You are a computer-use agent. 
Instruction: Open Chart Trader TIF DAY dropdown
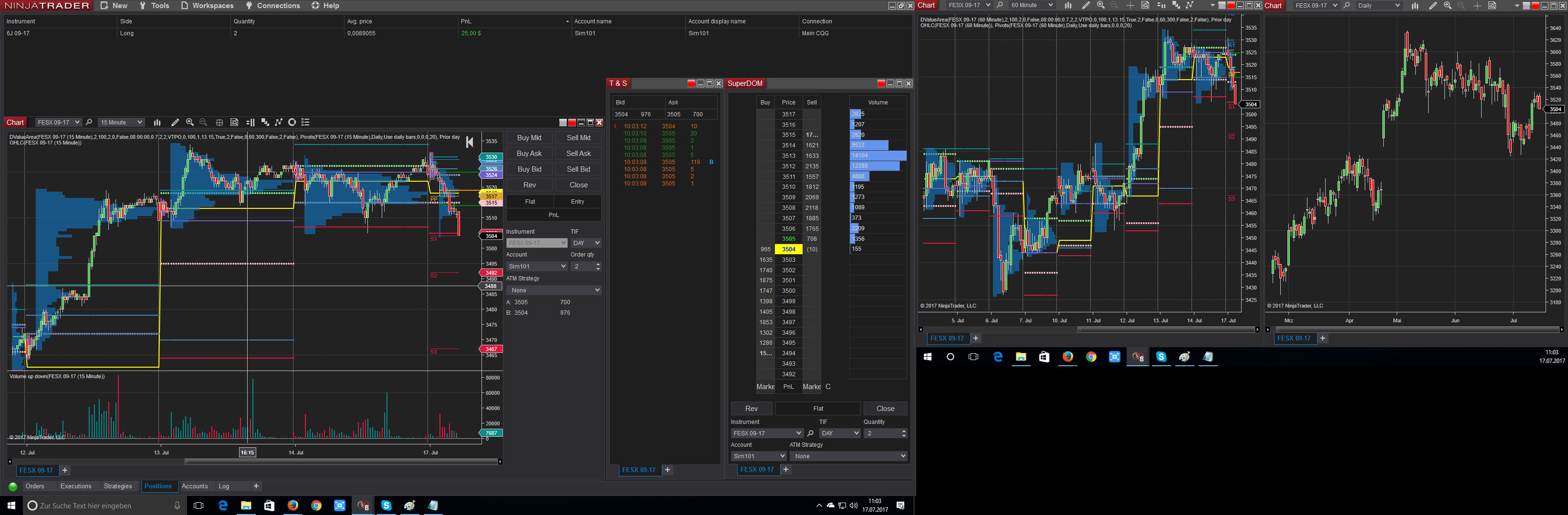click(x=586, y=243)
